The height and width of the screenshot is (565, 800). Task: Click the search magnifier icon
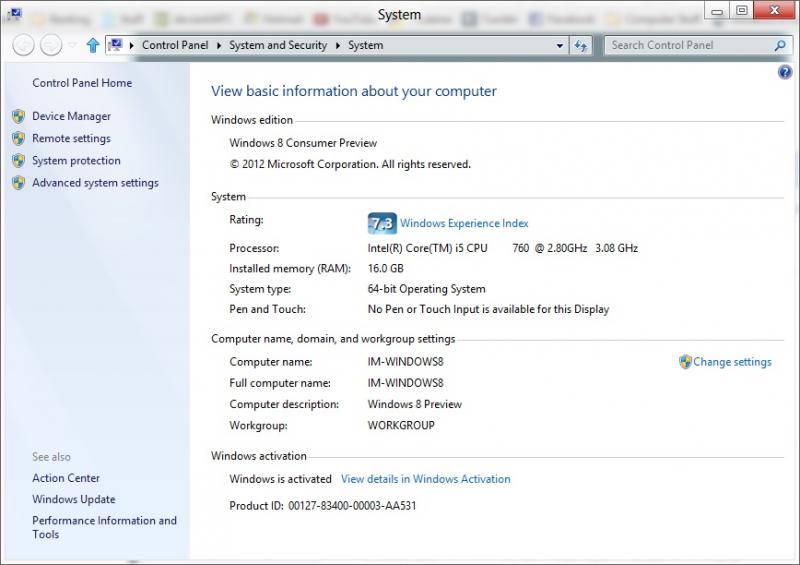tap(780, 45)
